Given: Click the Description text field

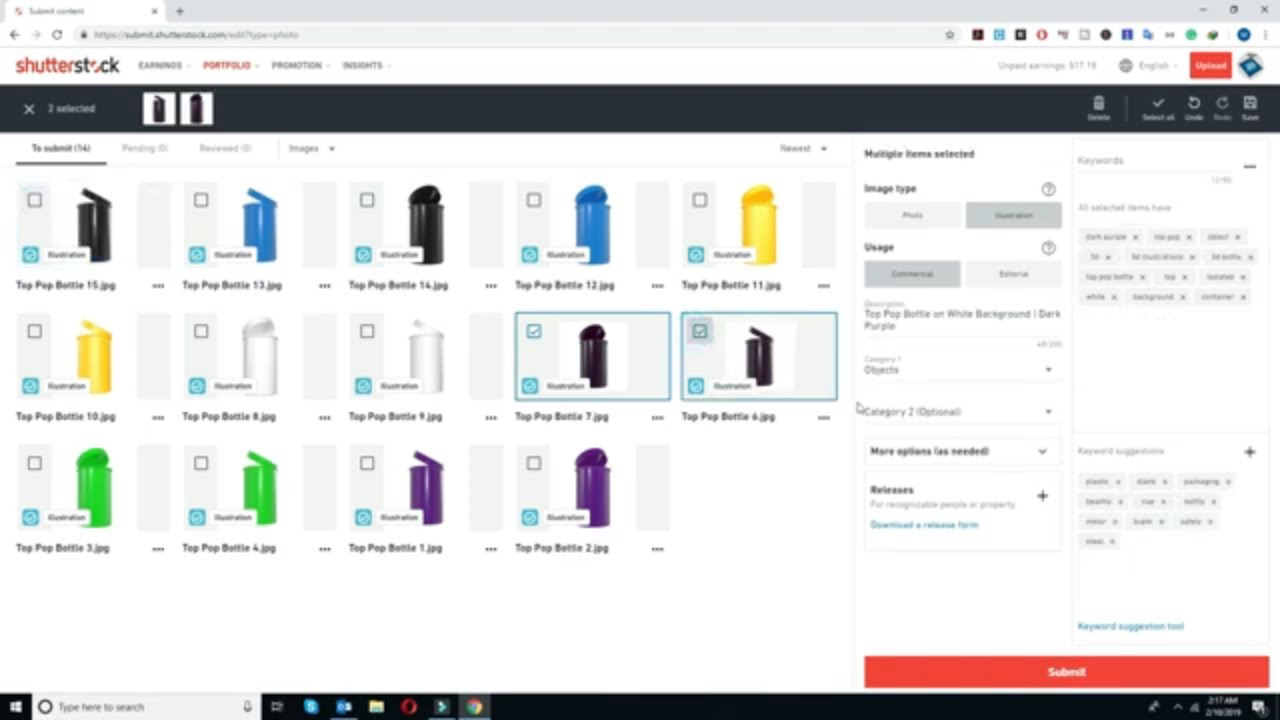Looking at the screenshot, I should (962, 320).
